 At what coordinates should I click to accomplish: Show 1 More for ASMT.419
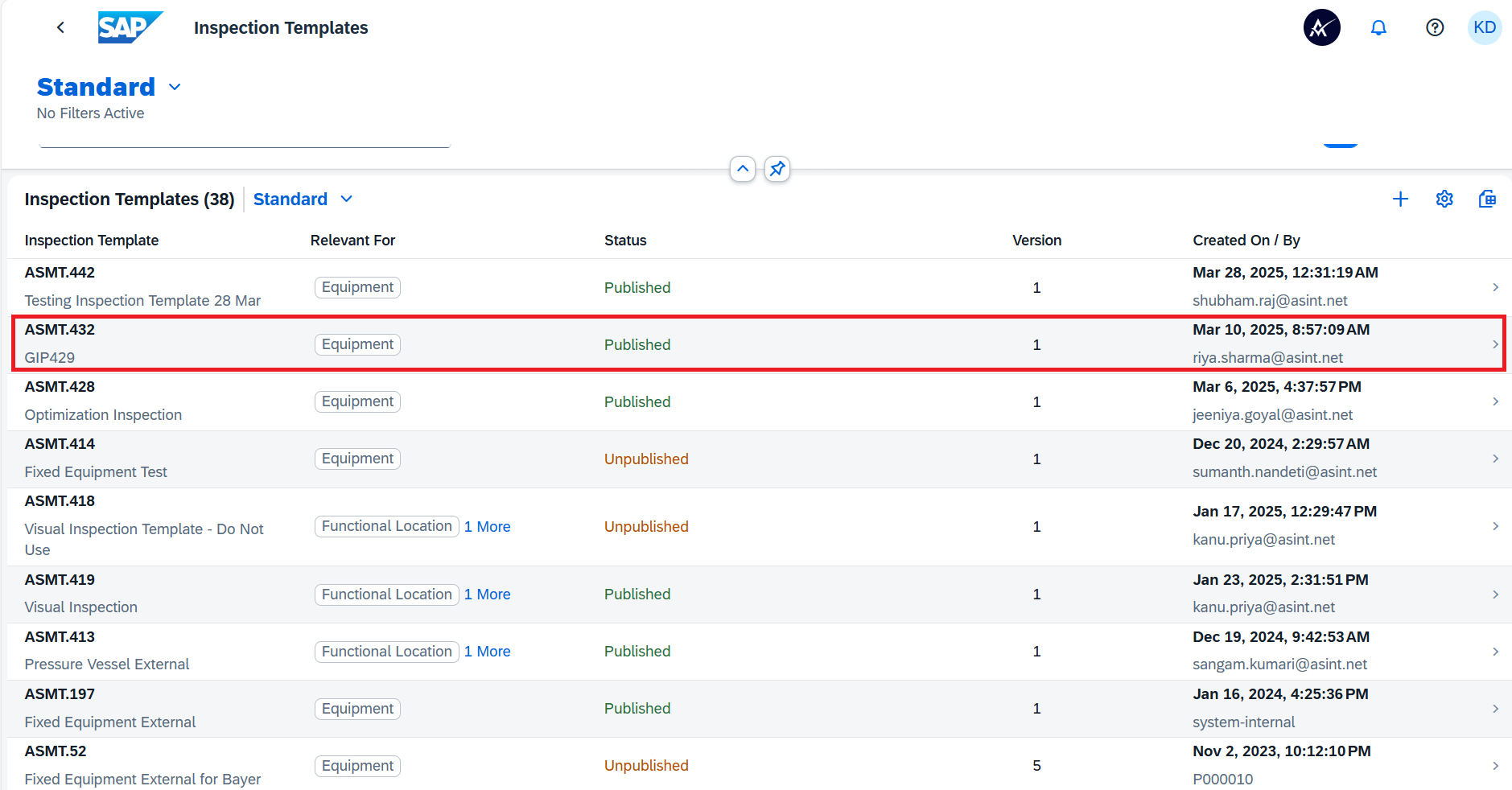[x=487, y=595]
